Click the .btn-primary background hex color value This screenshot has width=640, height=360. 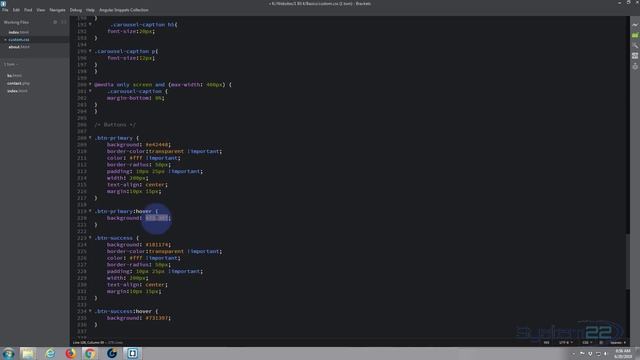coord(157,144)
